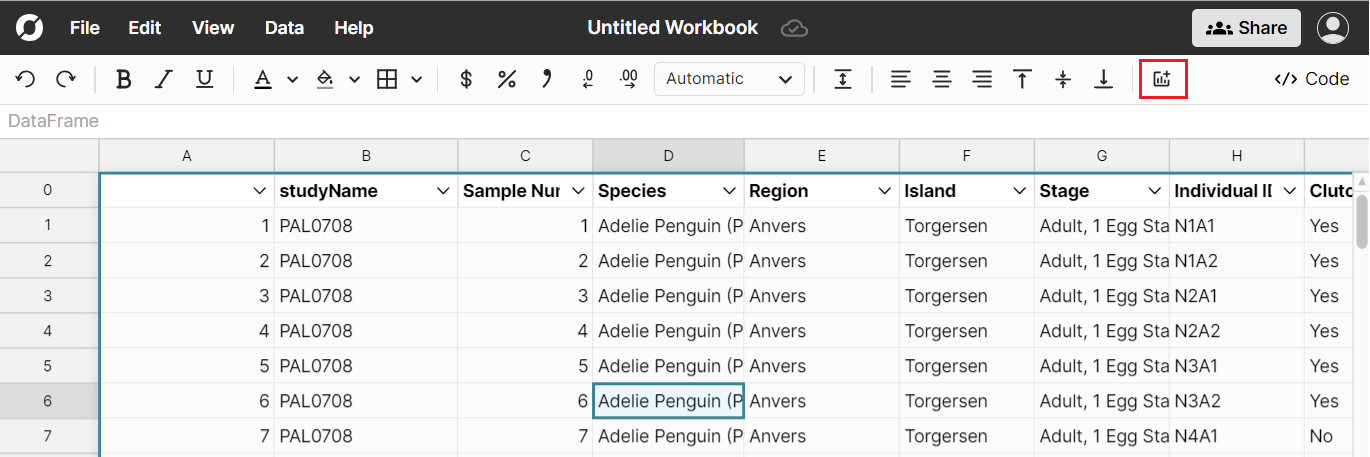Increase decimal places icon
This screenshot has height=457, width=1370.
[629, 79]
